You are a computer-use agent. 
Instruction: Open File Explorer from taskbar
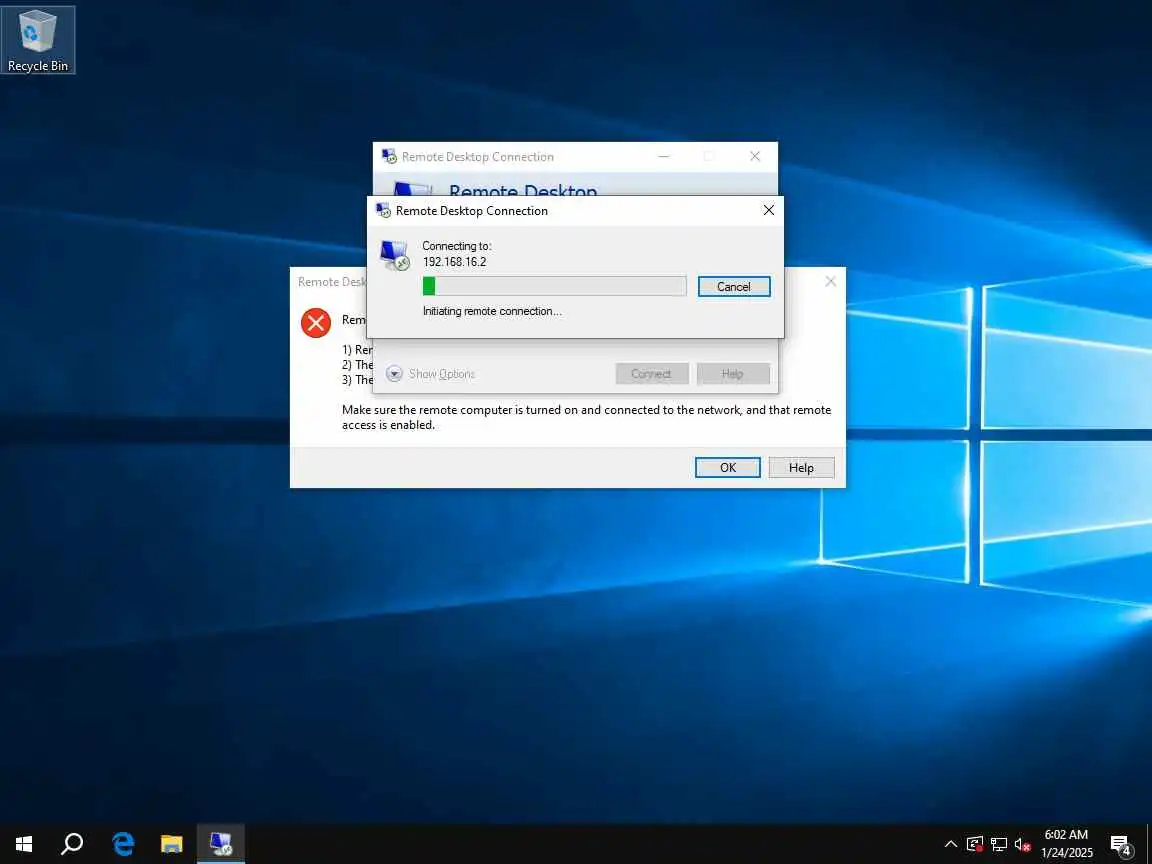(171, 844)
